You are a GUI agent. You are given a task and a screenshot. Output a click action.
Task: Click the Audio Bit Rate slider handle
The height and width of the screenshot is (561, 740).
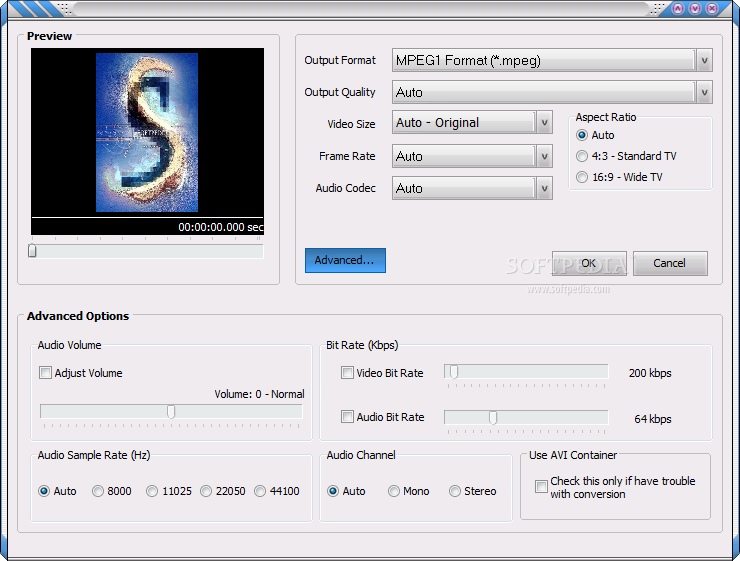493,418
